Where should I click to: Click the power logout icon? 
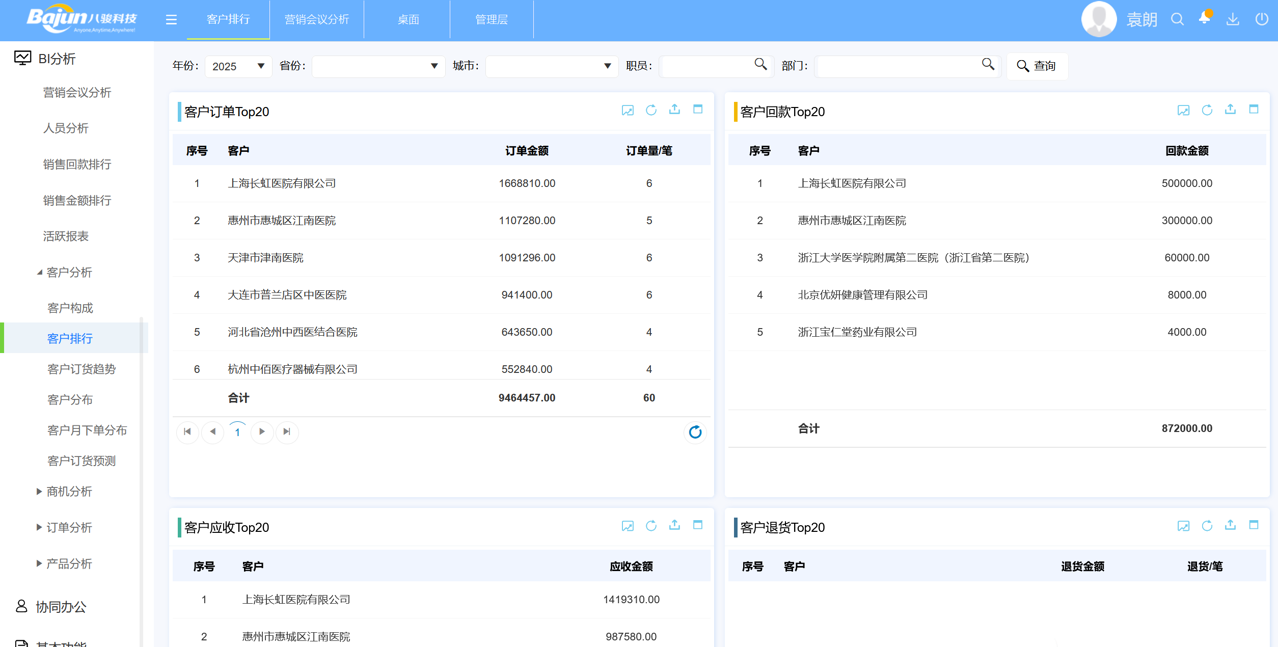click(1261, 19)
